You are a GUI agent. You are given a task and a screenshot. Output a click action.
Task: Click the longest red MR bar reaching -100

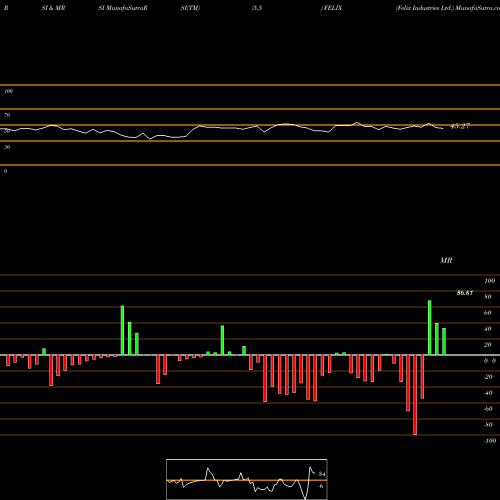[415, 395]
